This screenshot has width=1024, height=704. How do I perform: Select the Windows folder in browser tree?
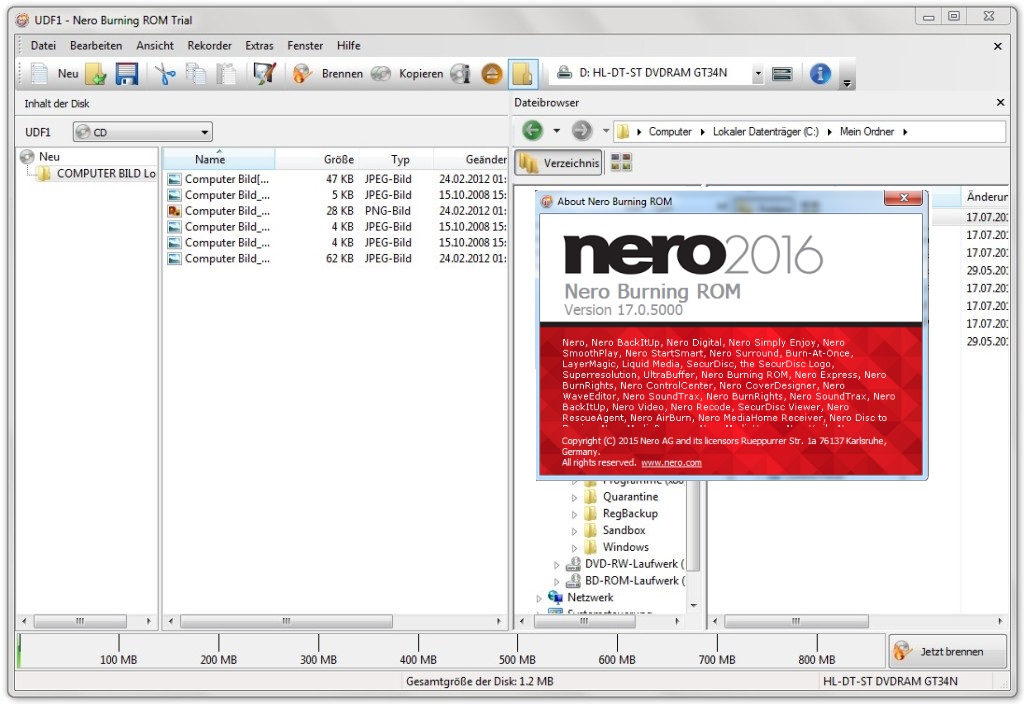[x=625, y=547]
